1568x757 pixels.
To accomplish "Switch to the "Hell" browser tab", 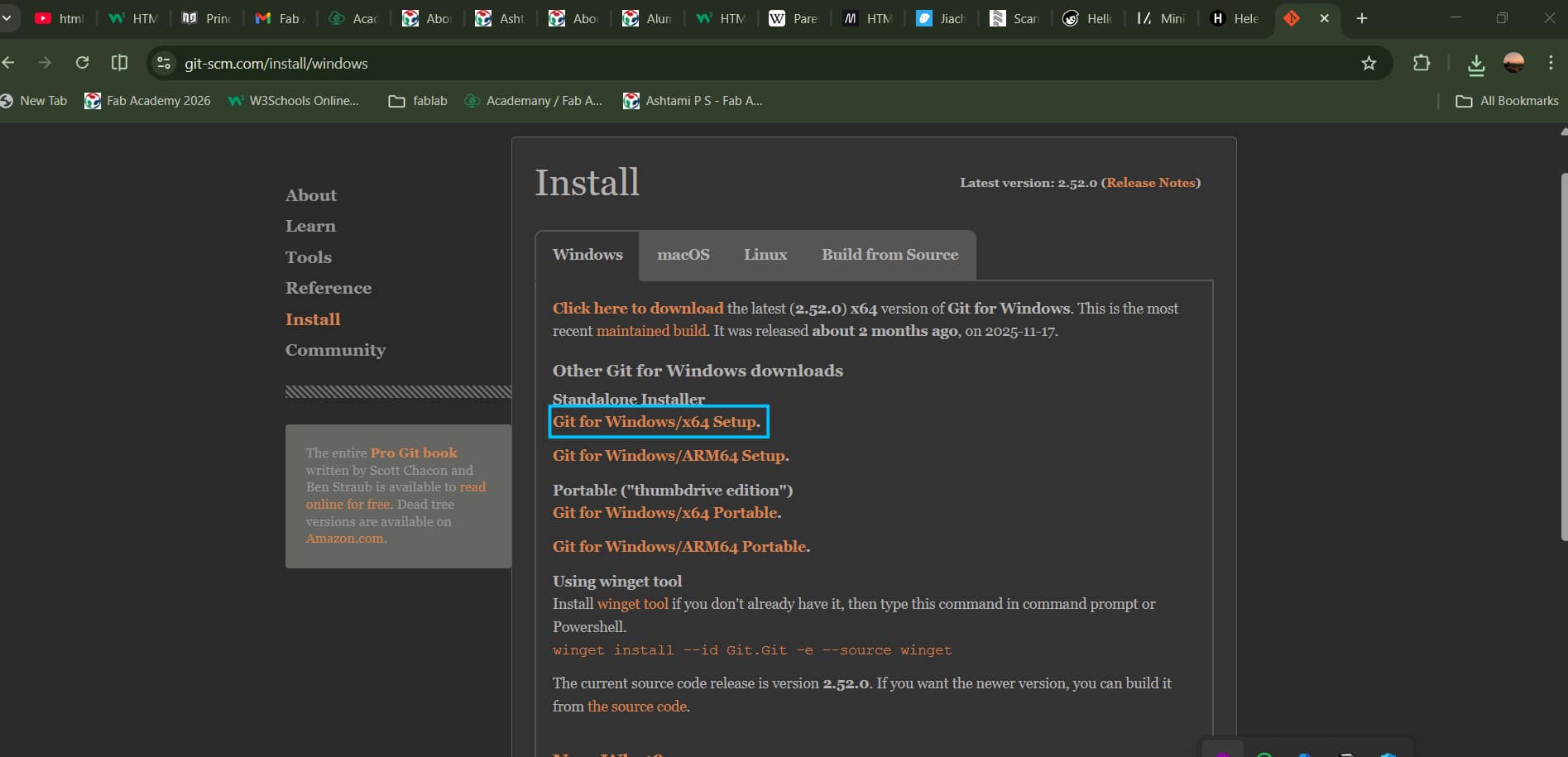I will pos(1088,18).
